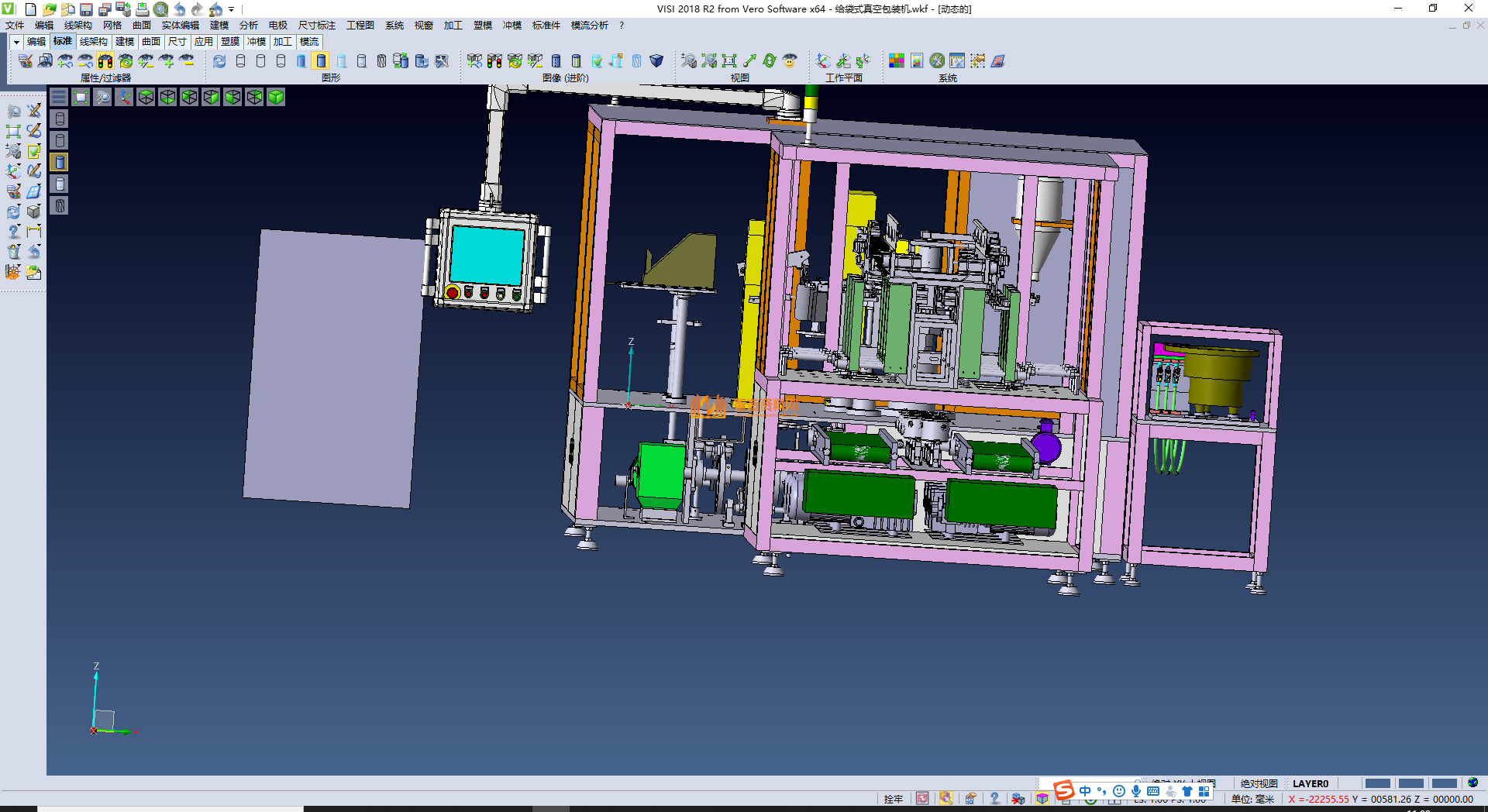Toggle the wireframe cylinder display mode
The height and width of the screenshot is (812, 1488).
pyautogui.click(x=240, y=61)
